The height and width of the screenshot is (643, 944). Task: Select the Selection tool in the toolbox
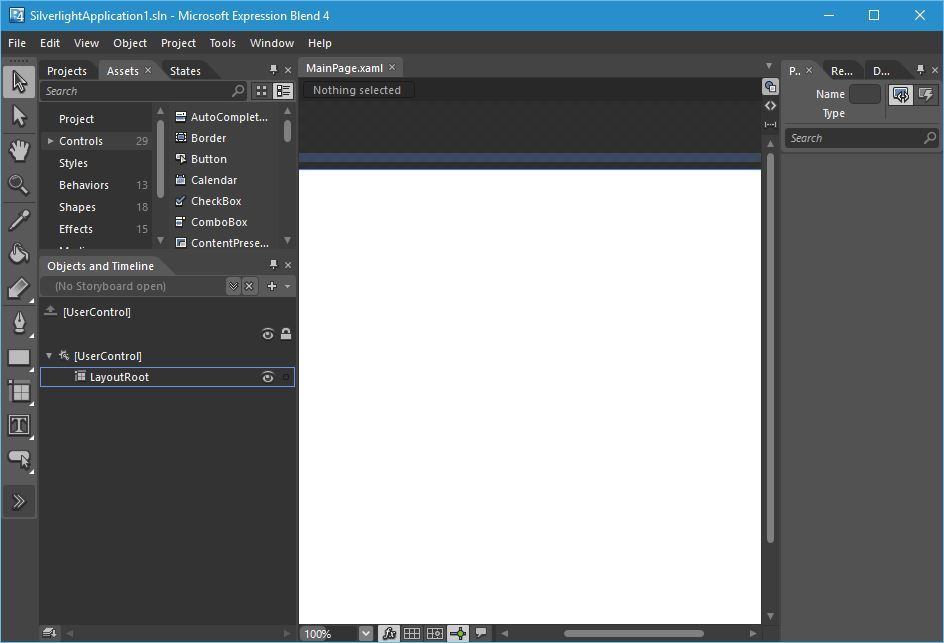(x=18, y=82)
